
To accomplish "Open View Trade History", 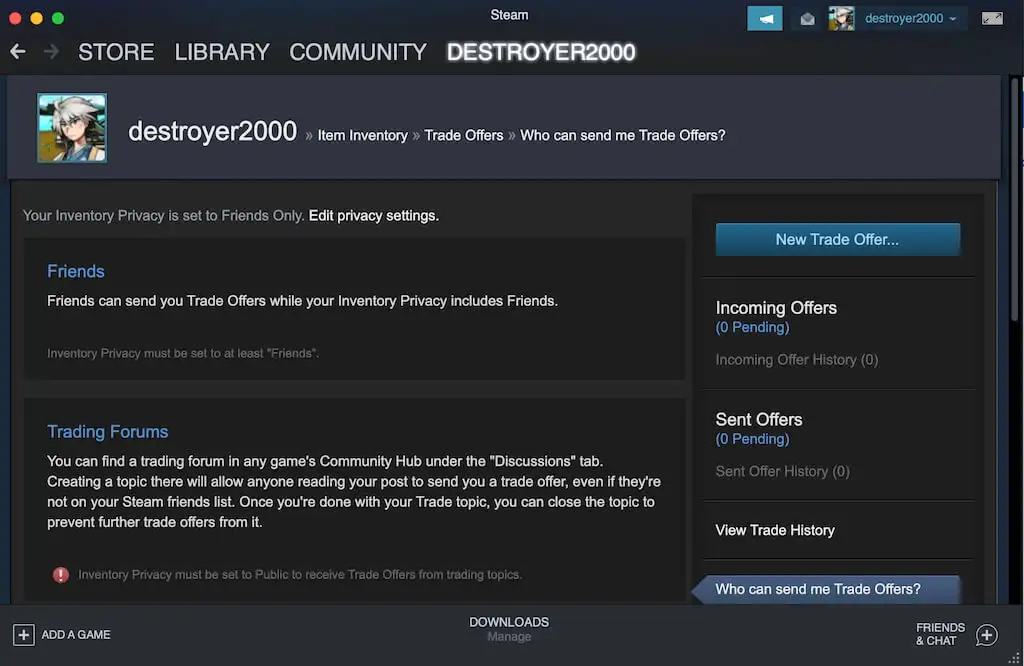I will pos(775,530).
